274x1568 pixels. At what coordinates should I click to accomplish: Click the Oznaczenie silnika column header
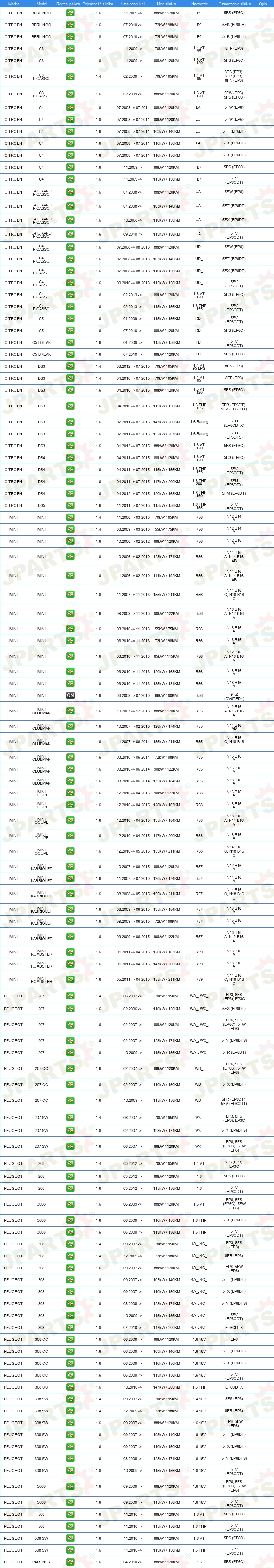[x=234, y=4]
